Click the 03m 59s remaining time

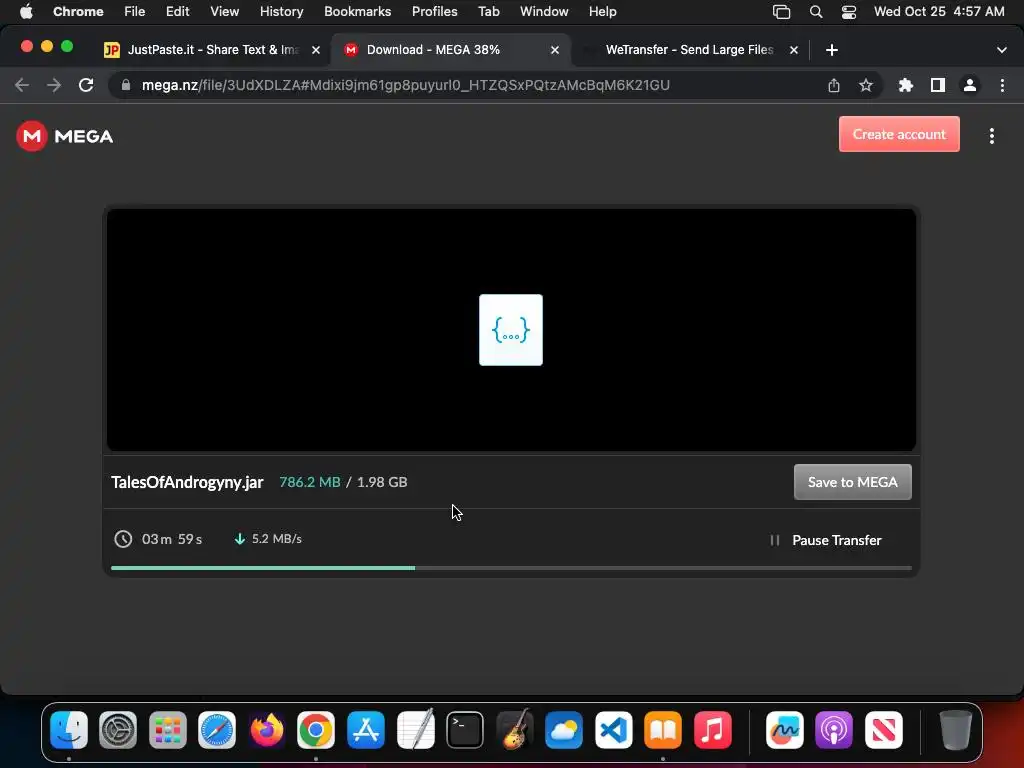coord(172,539)
